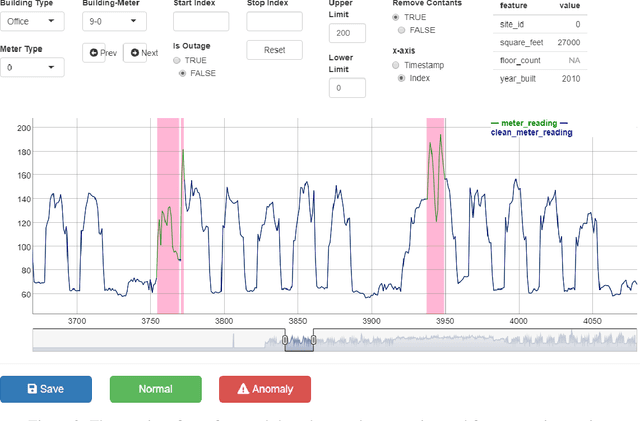640x421 pixels.
Task: Mark the selection as Anomaly
Action: click(x=264, y=388)
